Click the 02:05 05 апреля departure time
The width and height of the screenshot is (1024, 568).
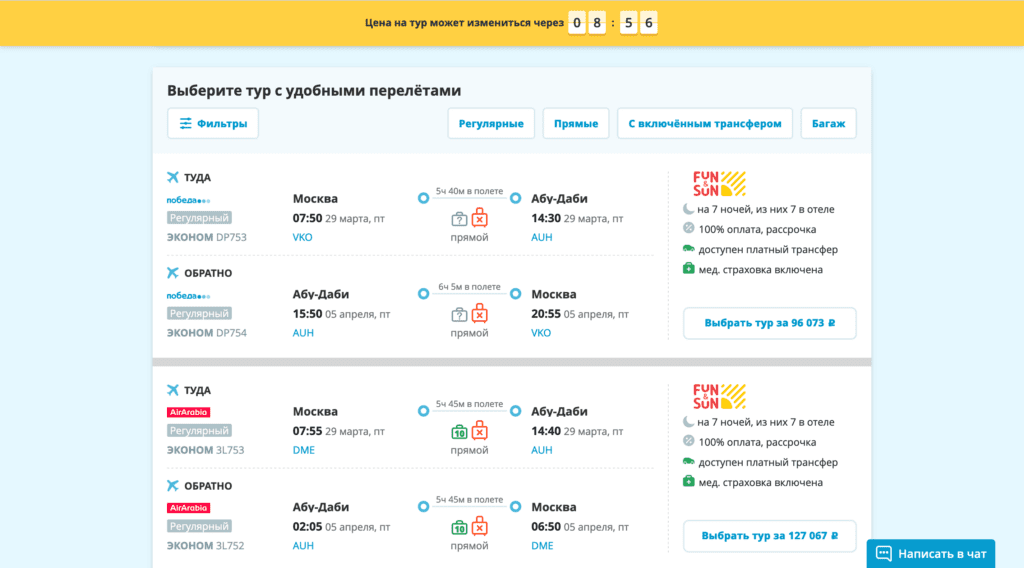(x=341, y=527)
